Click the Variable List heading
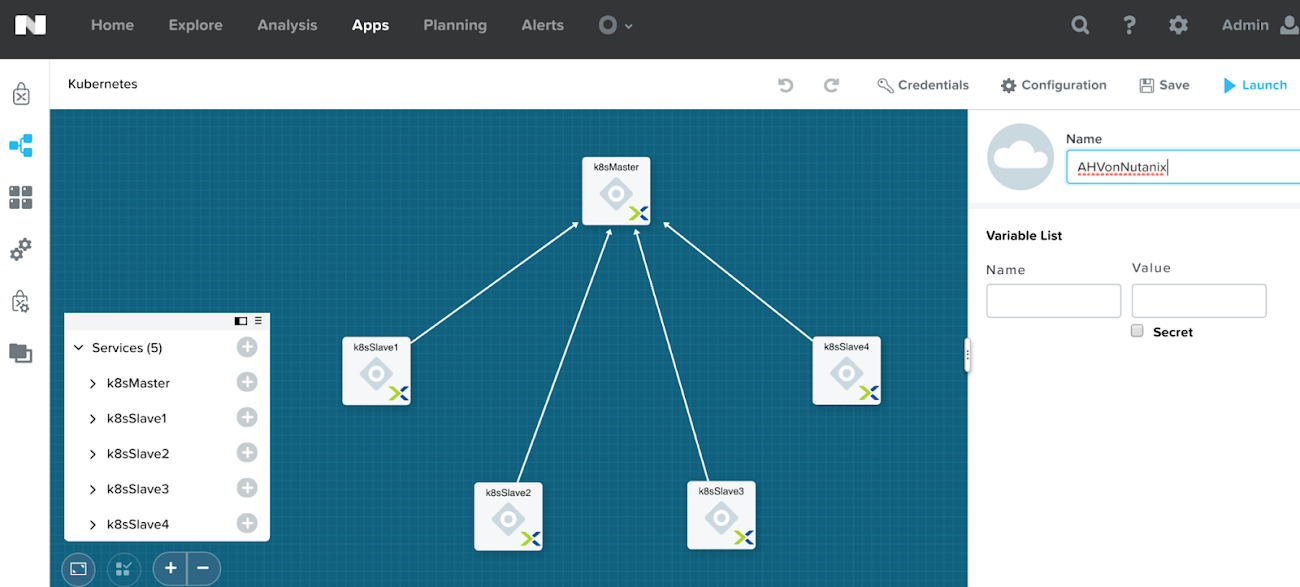The image size is (1300, 587). pos(1024,236)
